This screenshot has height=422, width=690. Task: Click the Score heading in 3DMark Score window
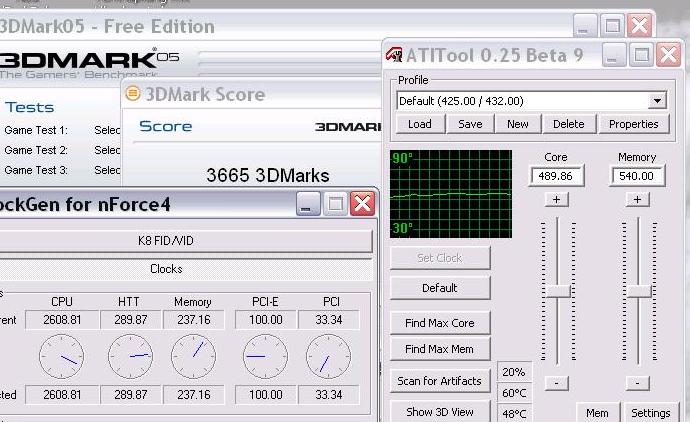click(x=165, y=126)
